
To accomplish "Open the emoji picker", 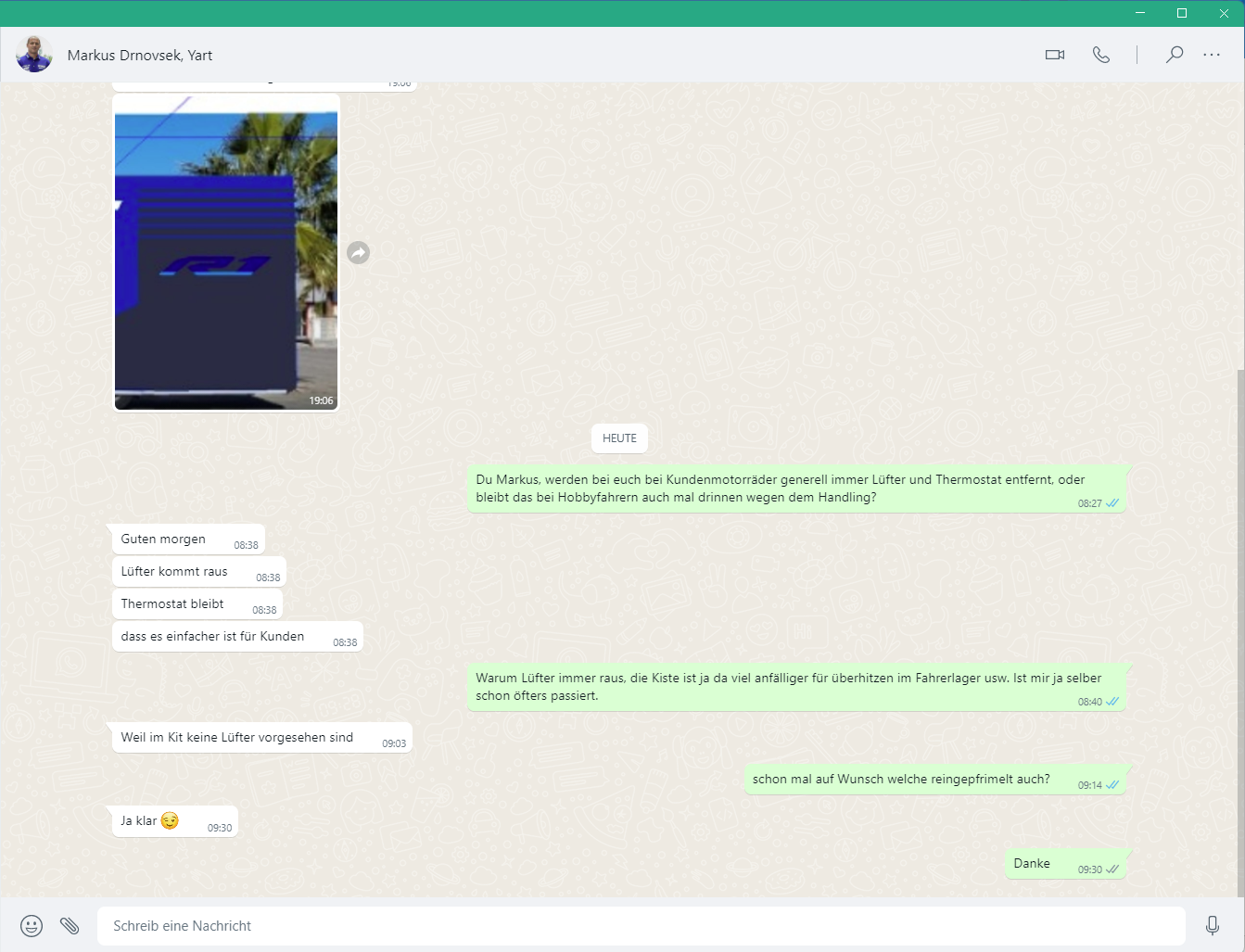I will tap(32, 925).
